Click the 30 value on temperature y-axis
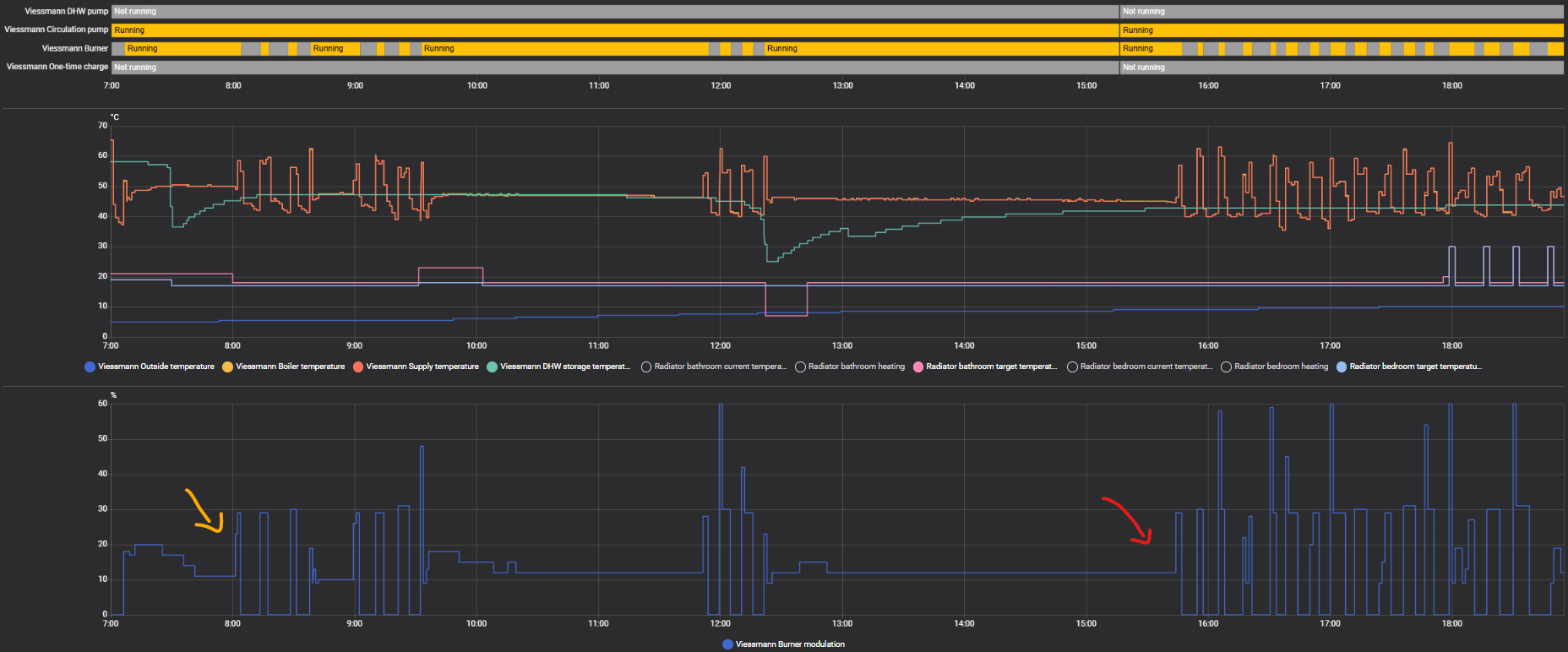This screenshot has width=1568, height=652. click(x=102, y=246)
